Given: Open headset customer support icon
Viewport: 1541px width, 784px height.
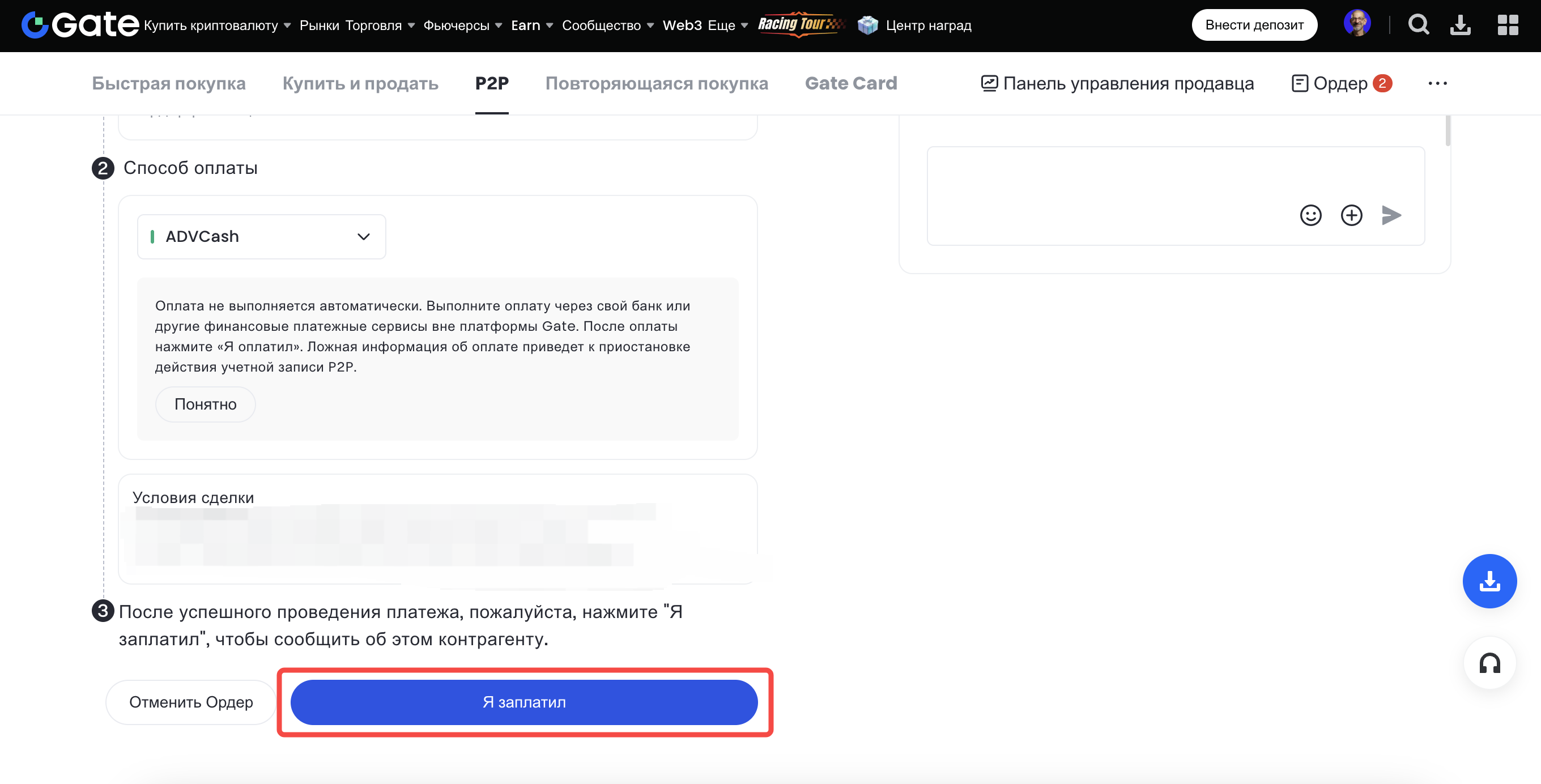Looking at the screenshot, I should [x=1489, y=663].
